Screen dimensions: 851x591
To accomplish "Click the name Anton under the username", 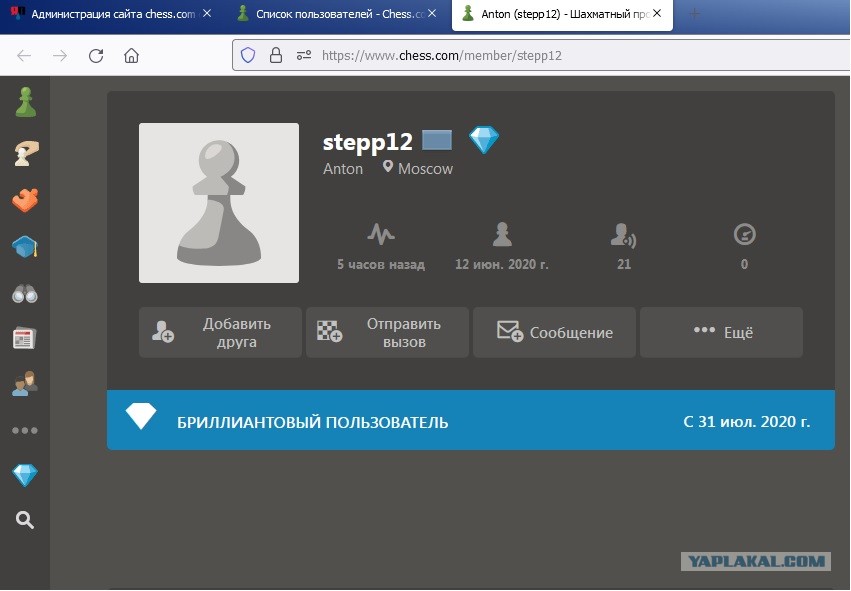I will [x=343, y=169].
